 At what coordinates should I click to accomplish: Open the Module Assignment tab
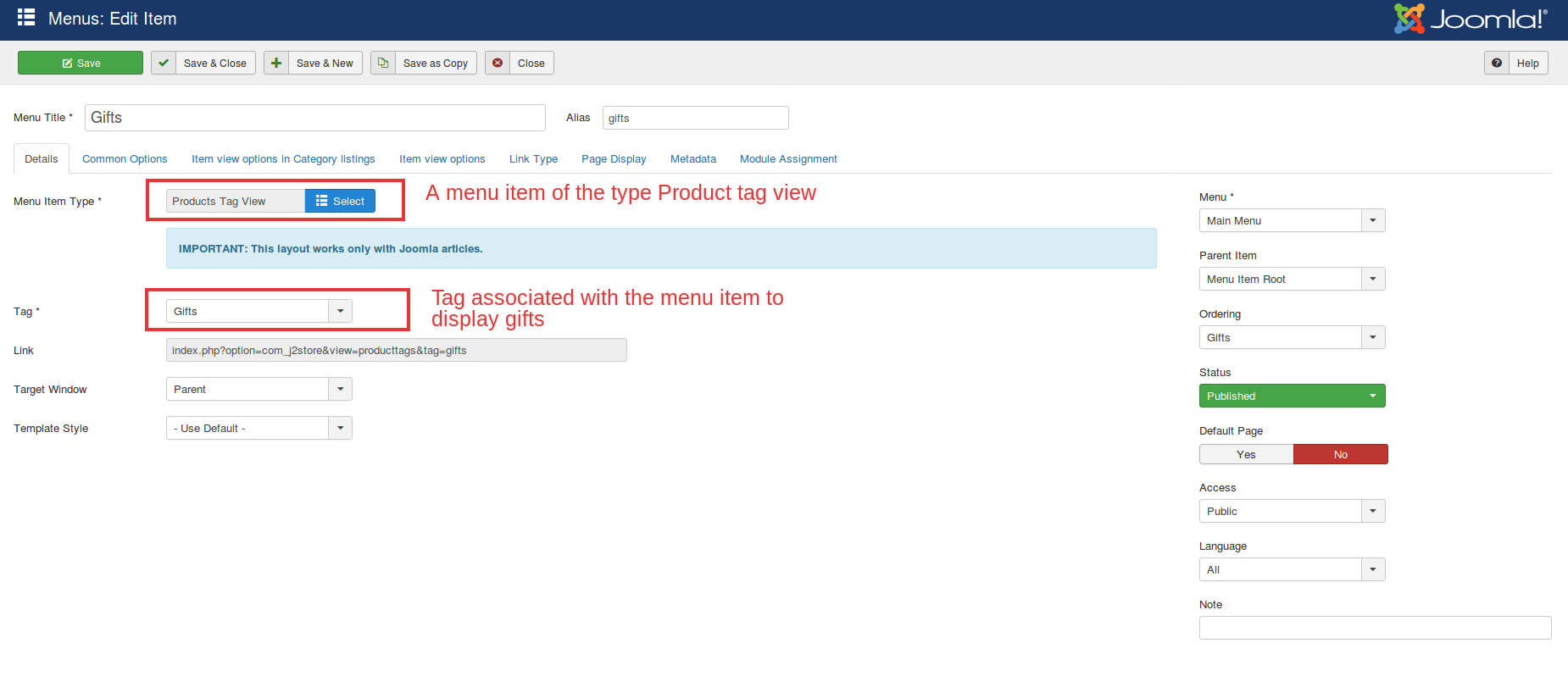788,159
